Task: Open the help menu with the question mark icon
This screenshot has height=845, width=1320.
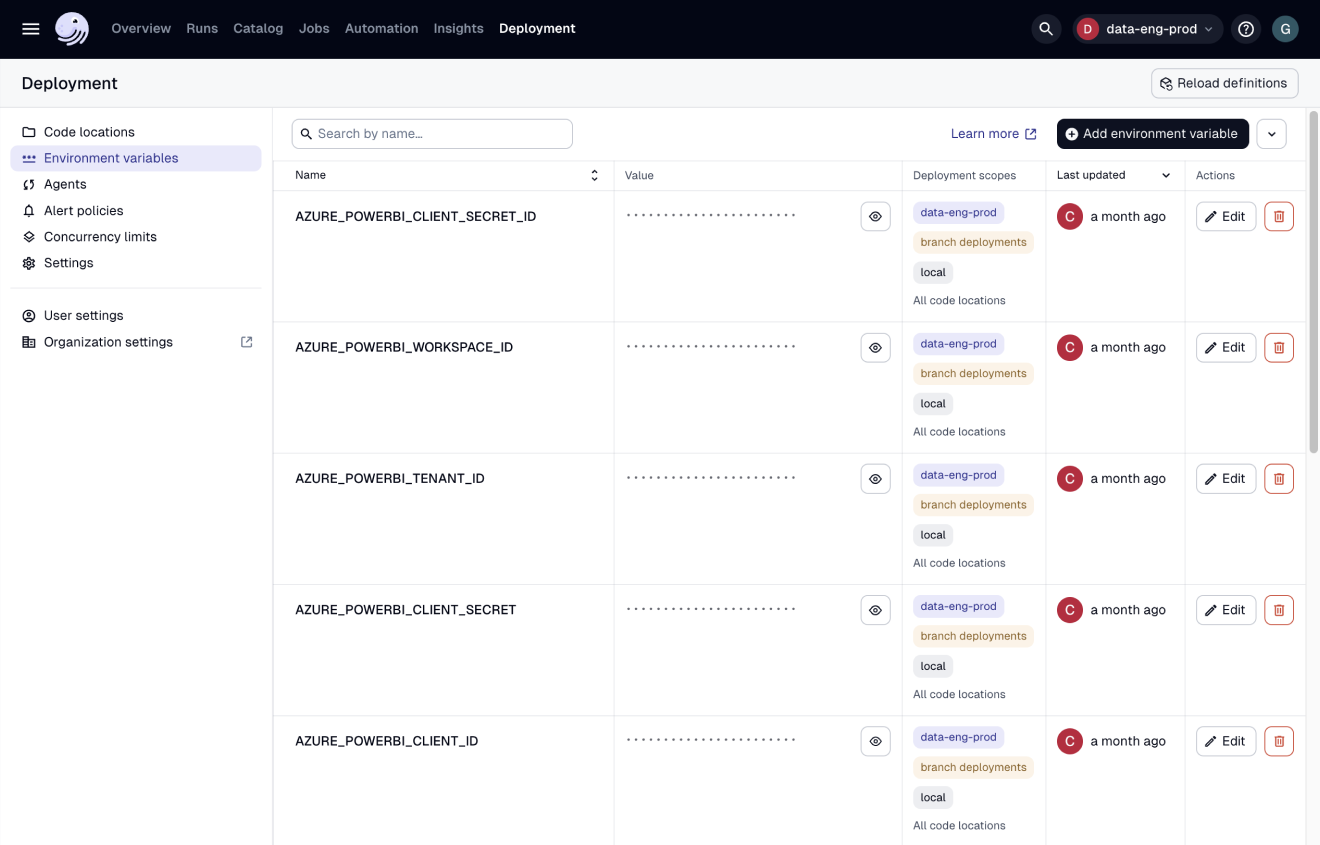Action: coord(1245,28)
